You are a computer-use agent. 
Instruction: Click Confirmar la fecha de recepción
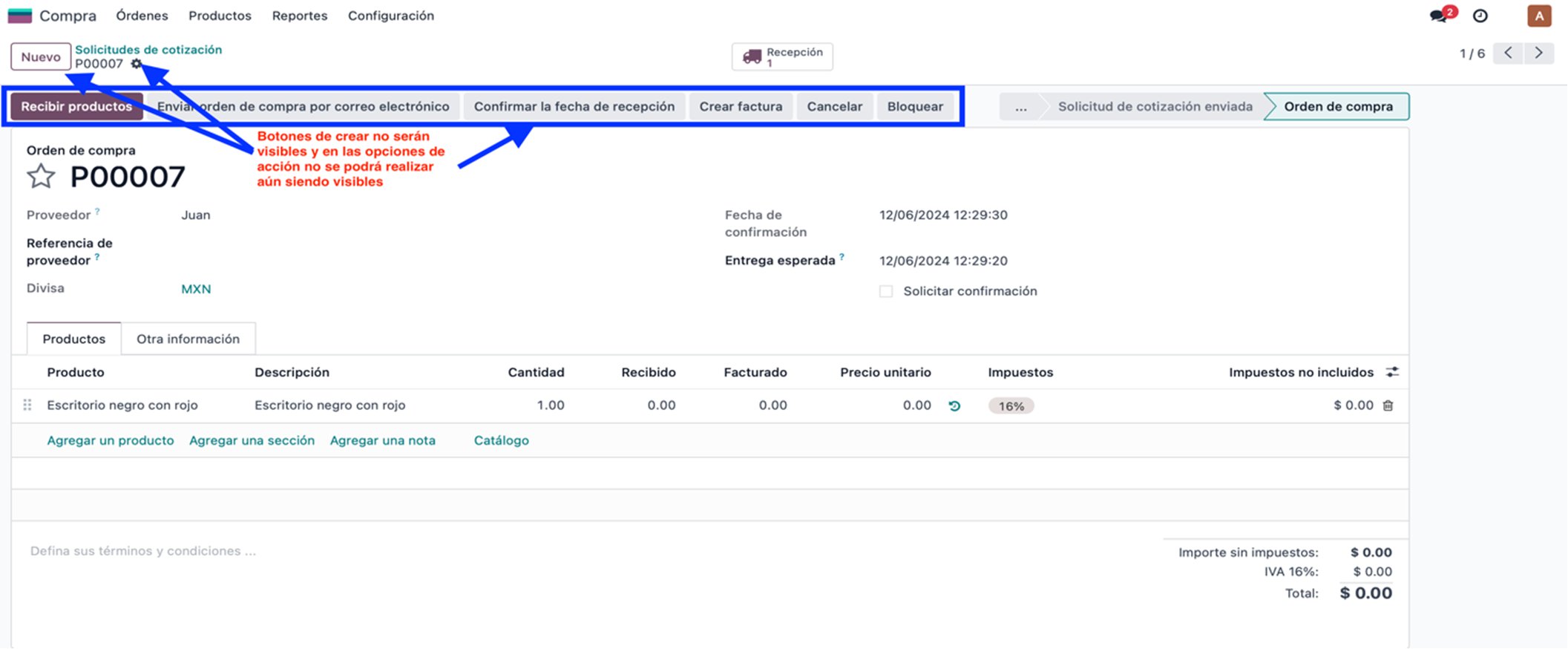574,106
